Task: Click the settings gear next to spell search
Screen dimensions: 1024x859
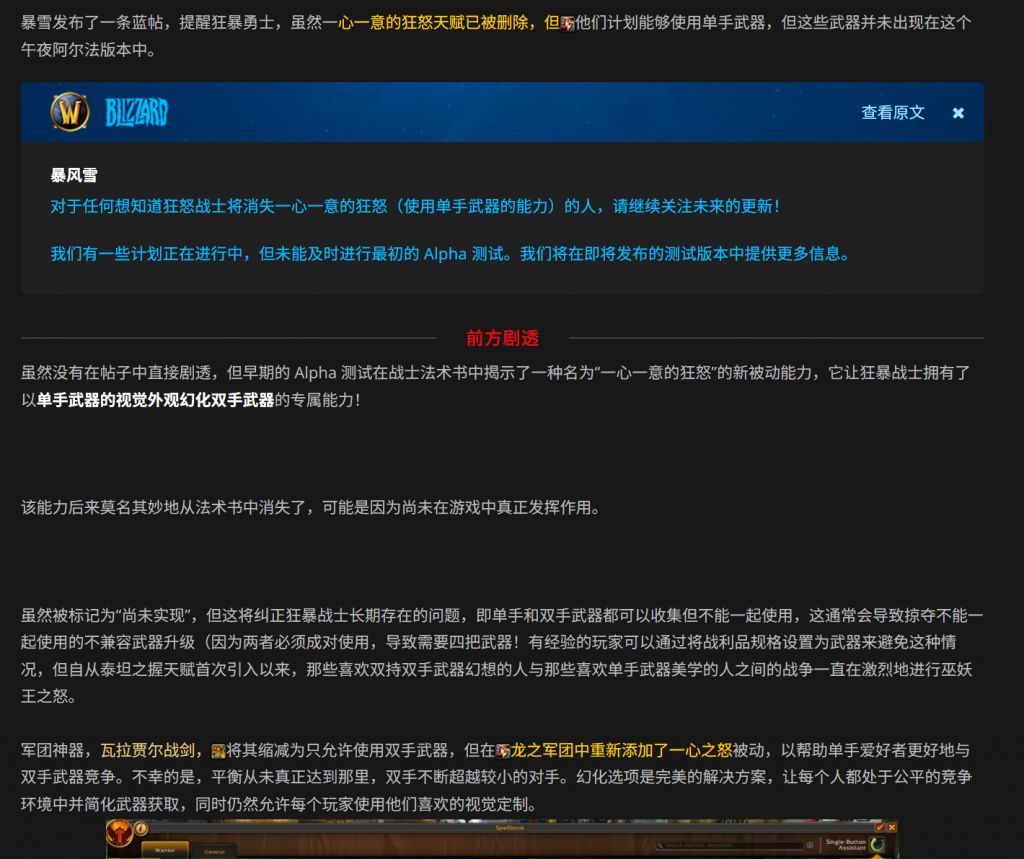Action: [x=809, y=845]
